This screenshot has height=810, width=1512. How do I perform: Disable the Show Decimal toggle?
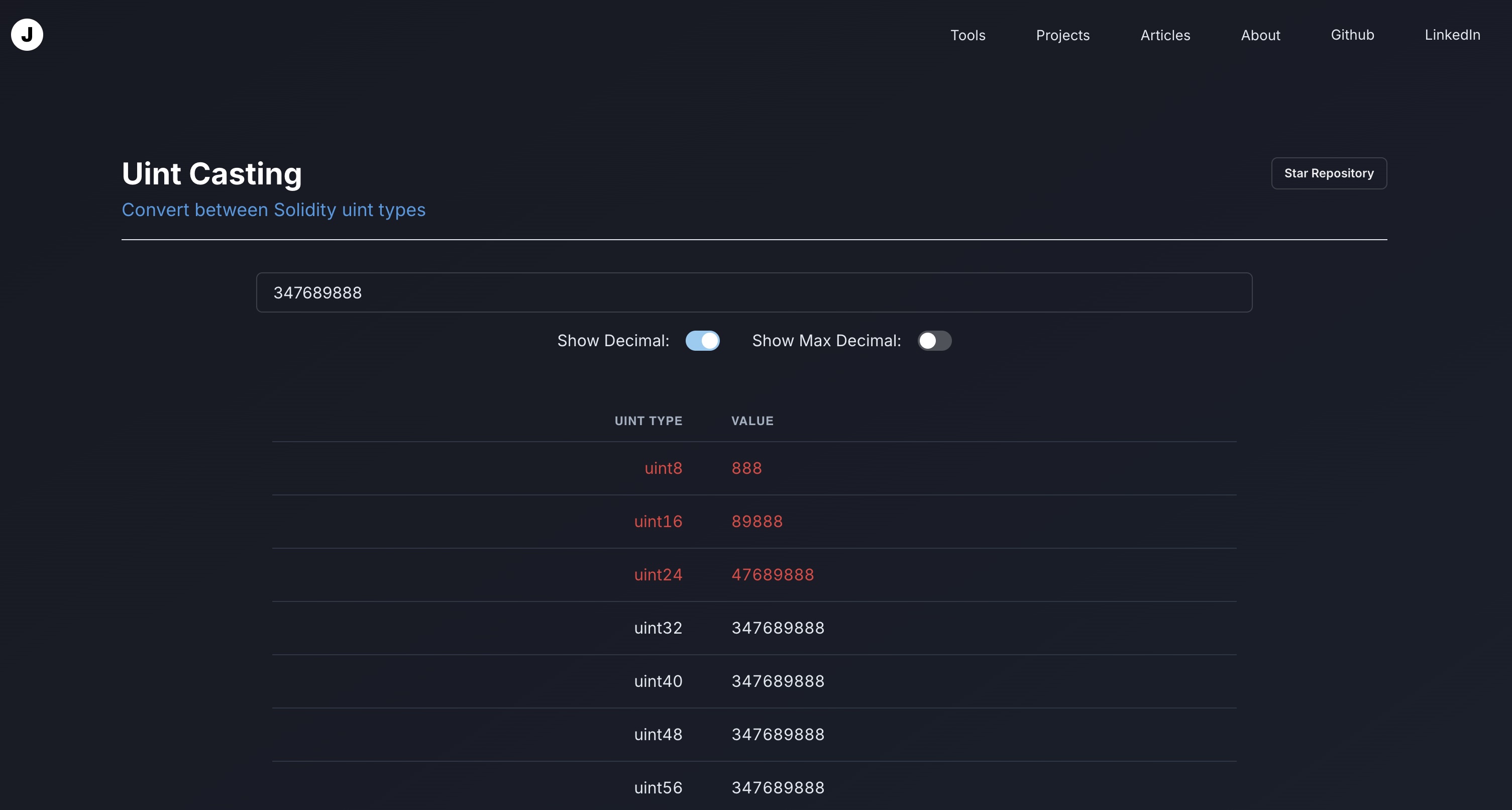[x=702, y=341]
